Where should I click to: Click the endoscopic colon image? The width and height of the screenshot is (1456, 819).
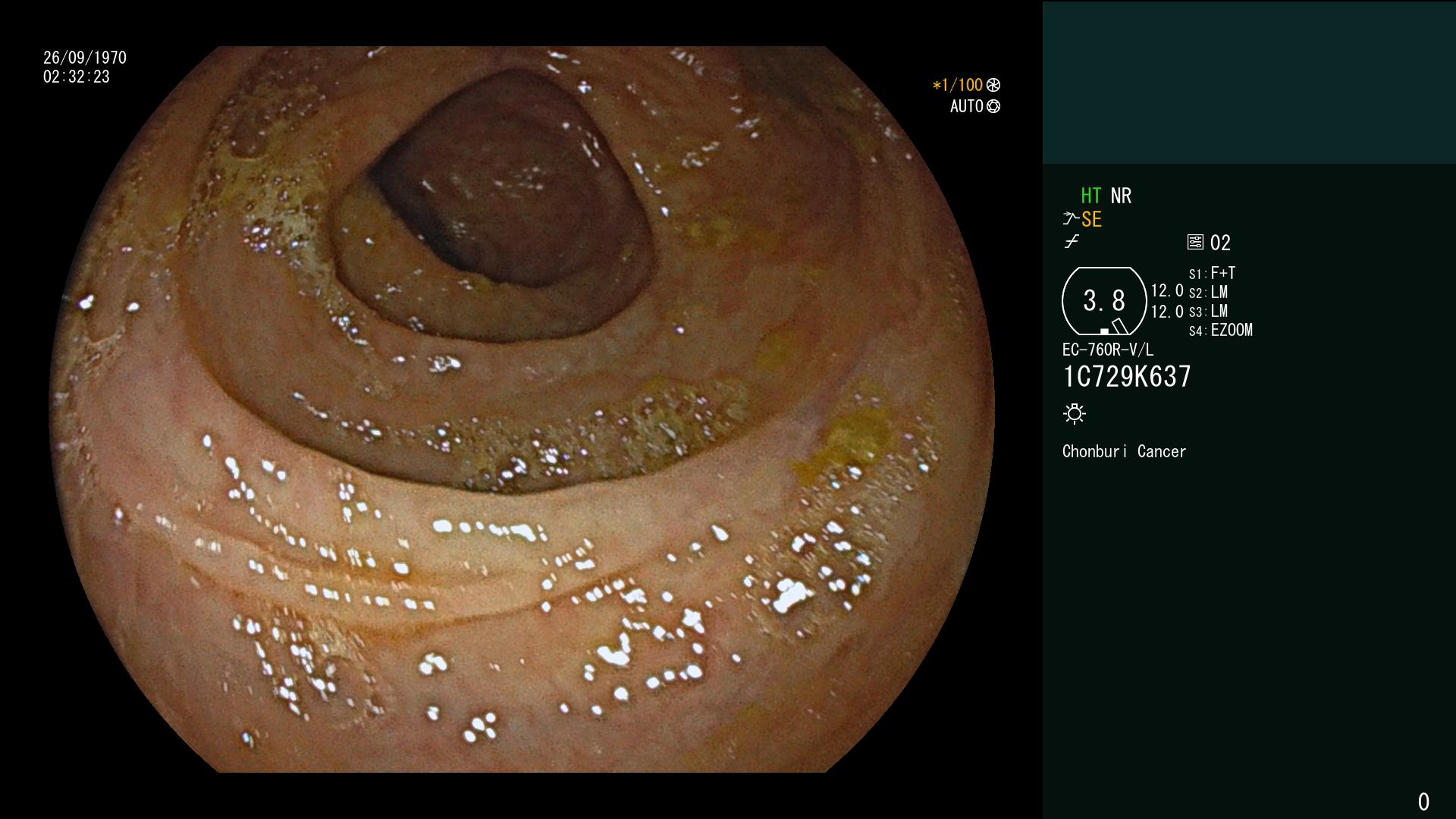coord(522,409)
